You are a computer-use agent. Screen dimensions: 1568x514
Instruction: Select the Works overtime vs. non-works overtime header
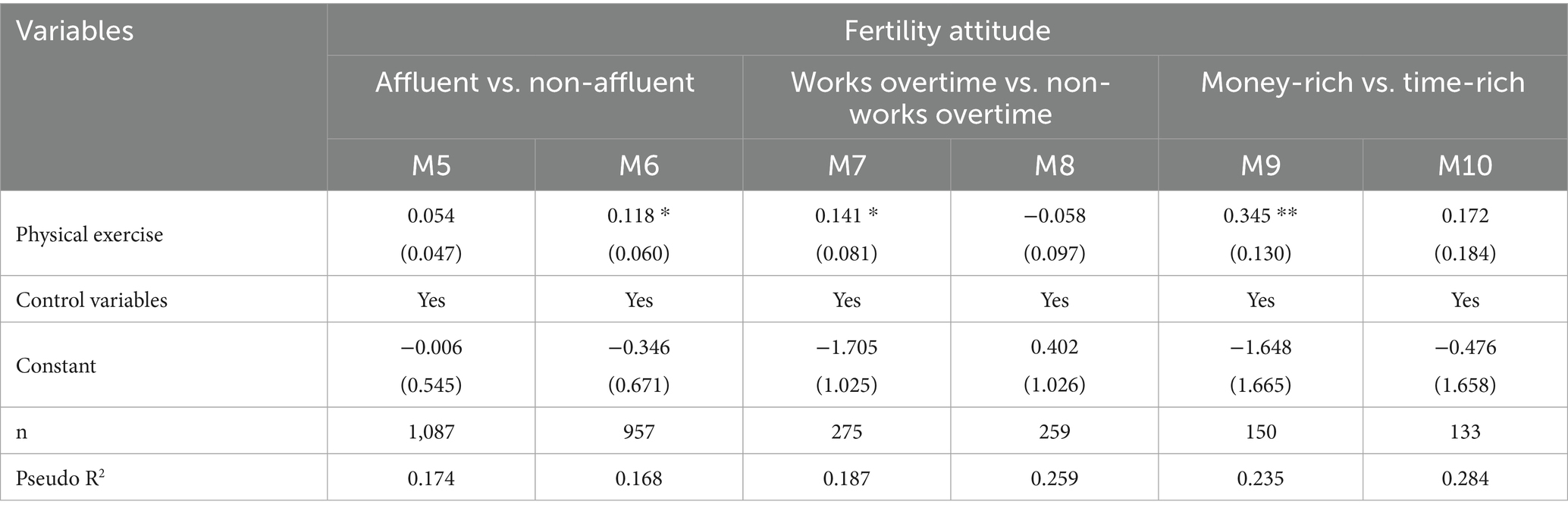[950, 98]
